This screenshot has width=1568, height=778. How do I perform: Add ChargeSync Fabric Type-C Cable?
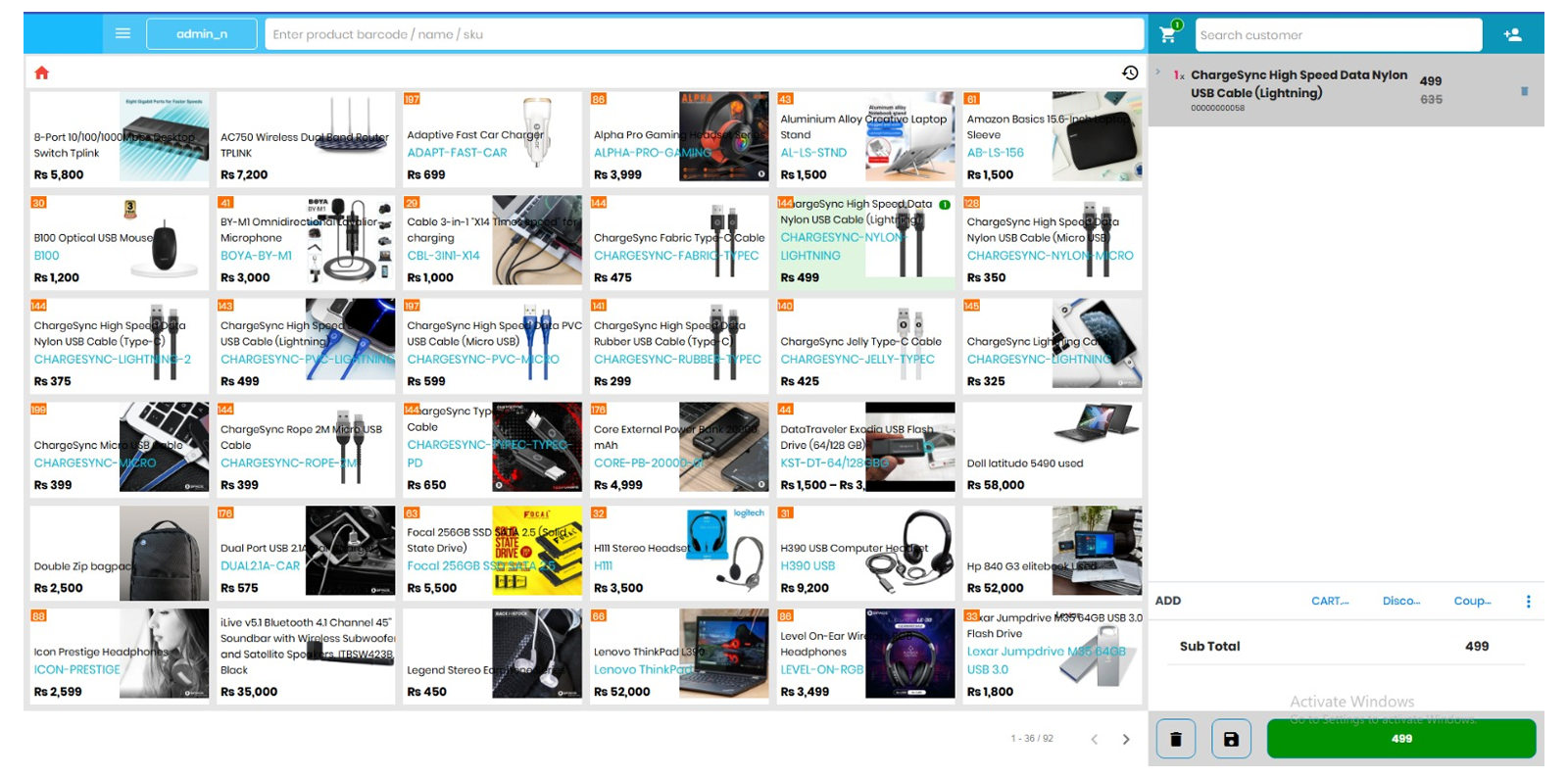(679, 241)
